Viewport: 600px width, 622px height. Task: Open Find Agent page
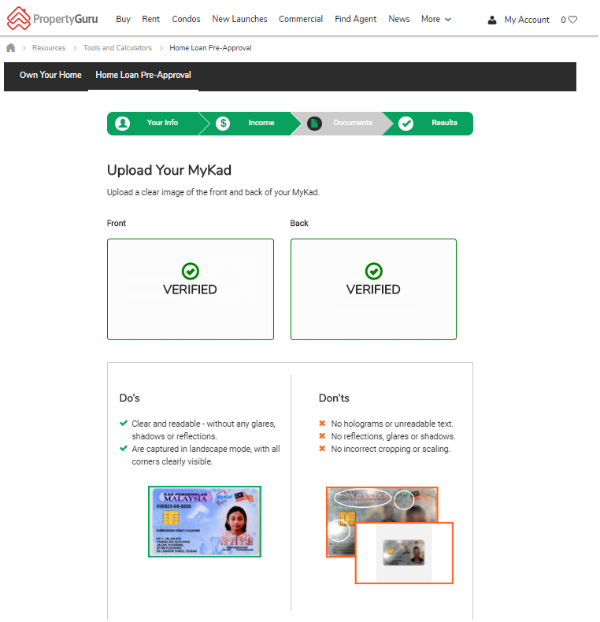click(355, 19)
